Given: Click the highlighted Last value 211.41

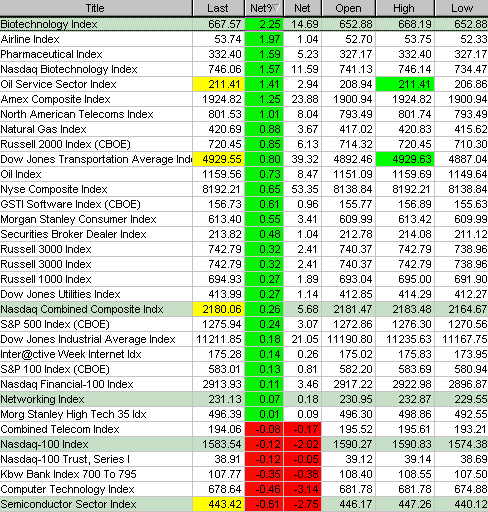Looking at the screenshot, I should coord(219,84).
